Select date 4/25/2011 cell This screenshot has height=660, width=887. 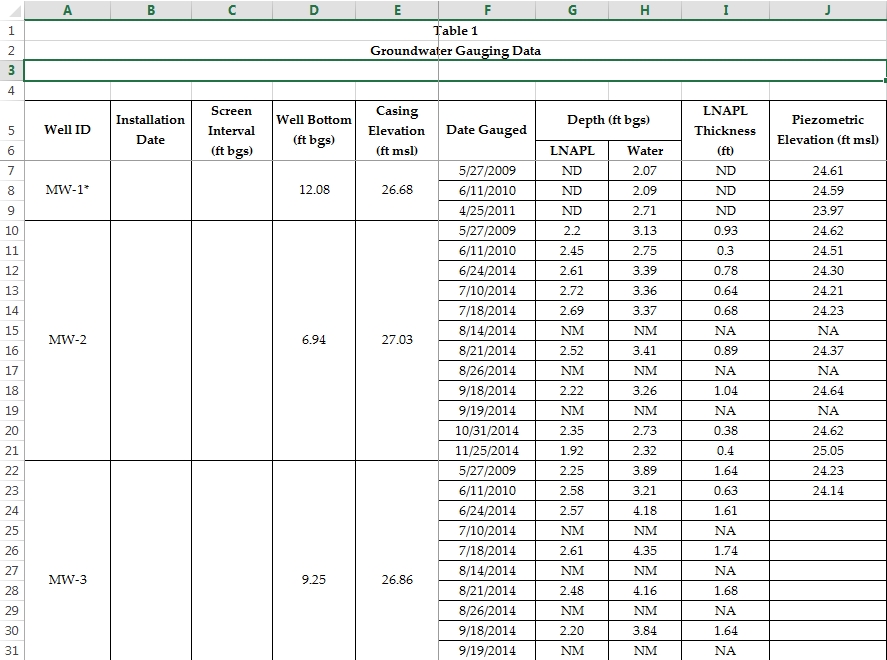(x=487, y=211)
